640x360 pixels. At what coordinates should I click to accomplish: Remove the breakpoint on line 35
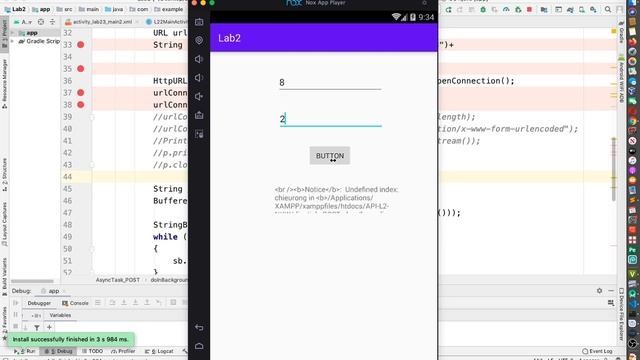point(81,69)
